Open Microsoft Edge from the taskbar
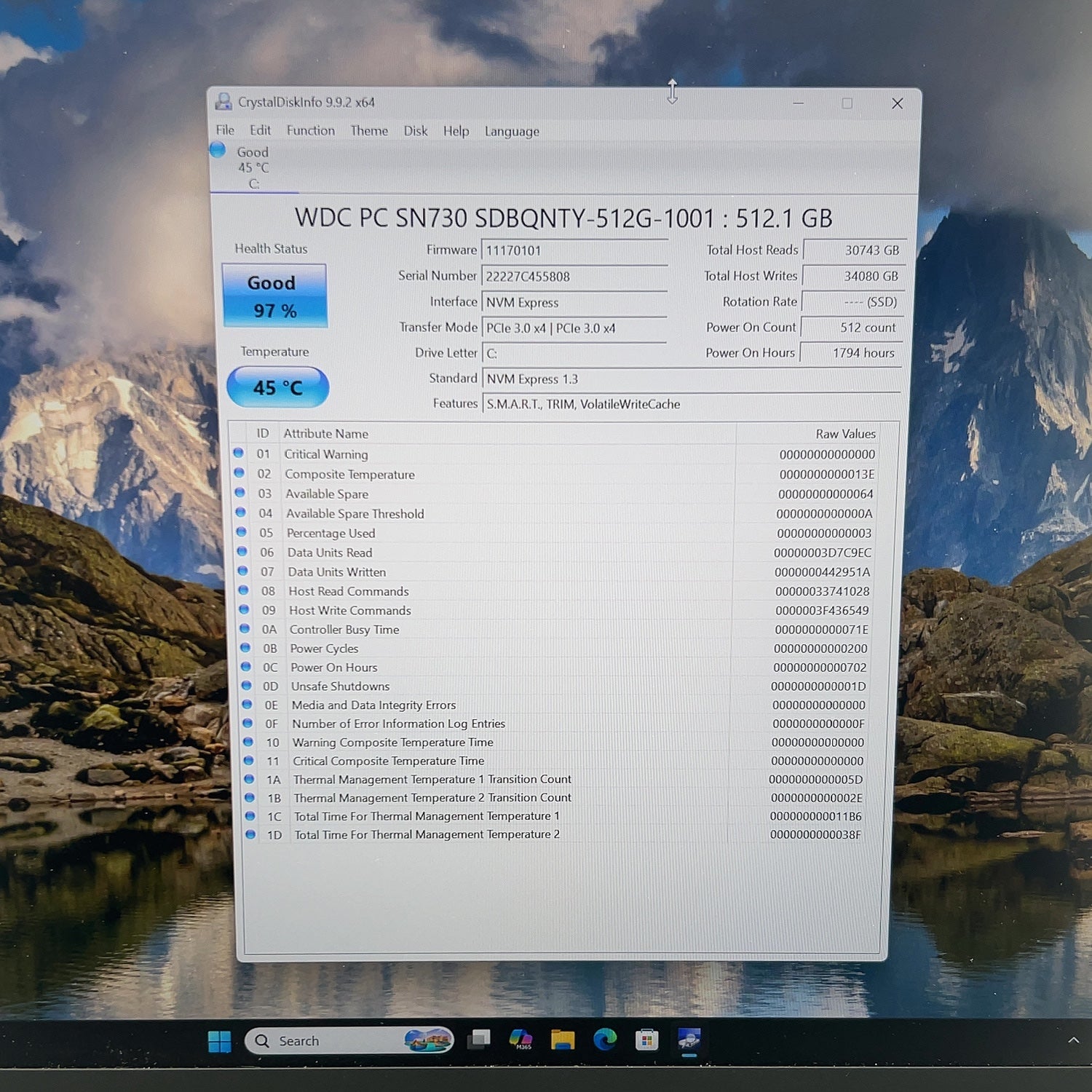 [604, 1040]
